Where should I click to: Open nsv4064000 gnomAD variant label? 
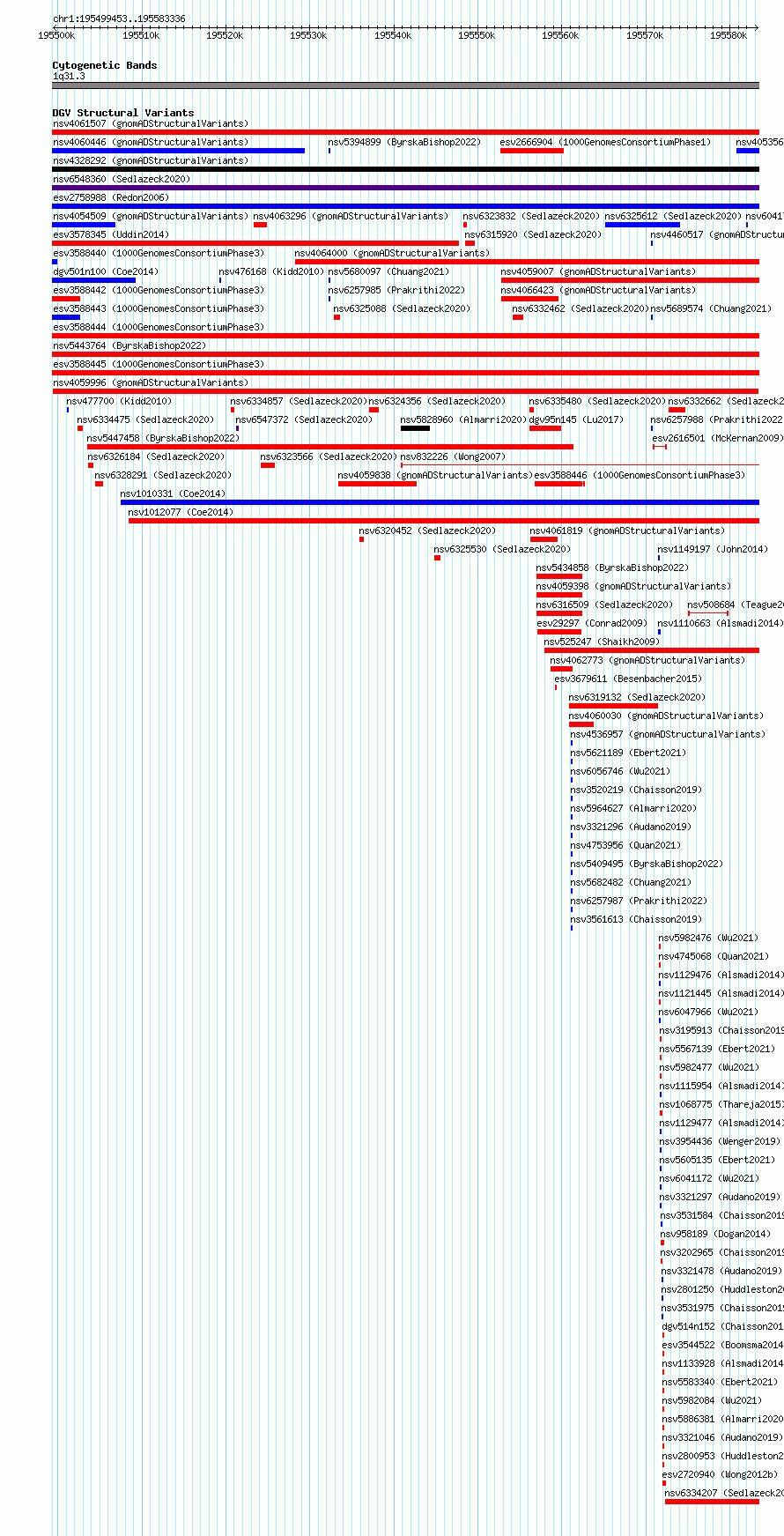pyautogui.click(x=392, y=253)
